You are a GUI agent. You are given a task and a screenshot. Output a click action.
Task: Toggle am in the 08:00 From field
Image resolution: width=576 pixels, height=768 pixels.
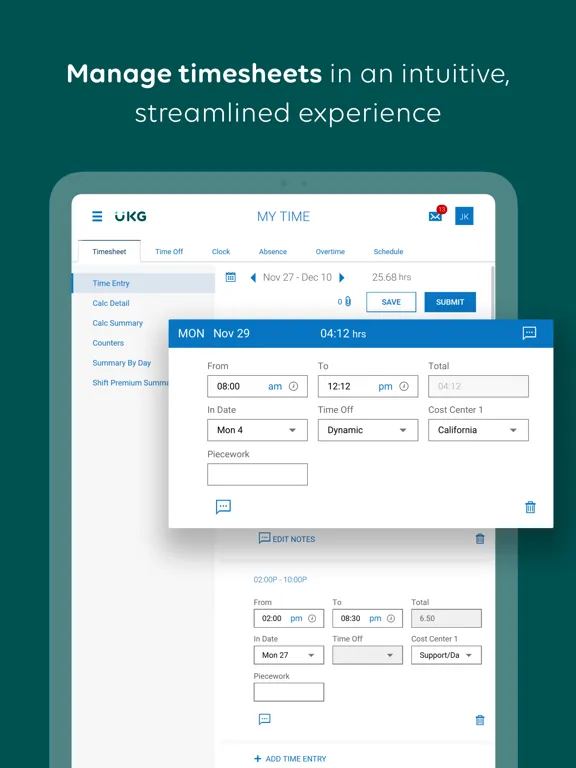[275, 386]
